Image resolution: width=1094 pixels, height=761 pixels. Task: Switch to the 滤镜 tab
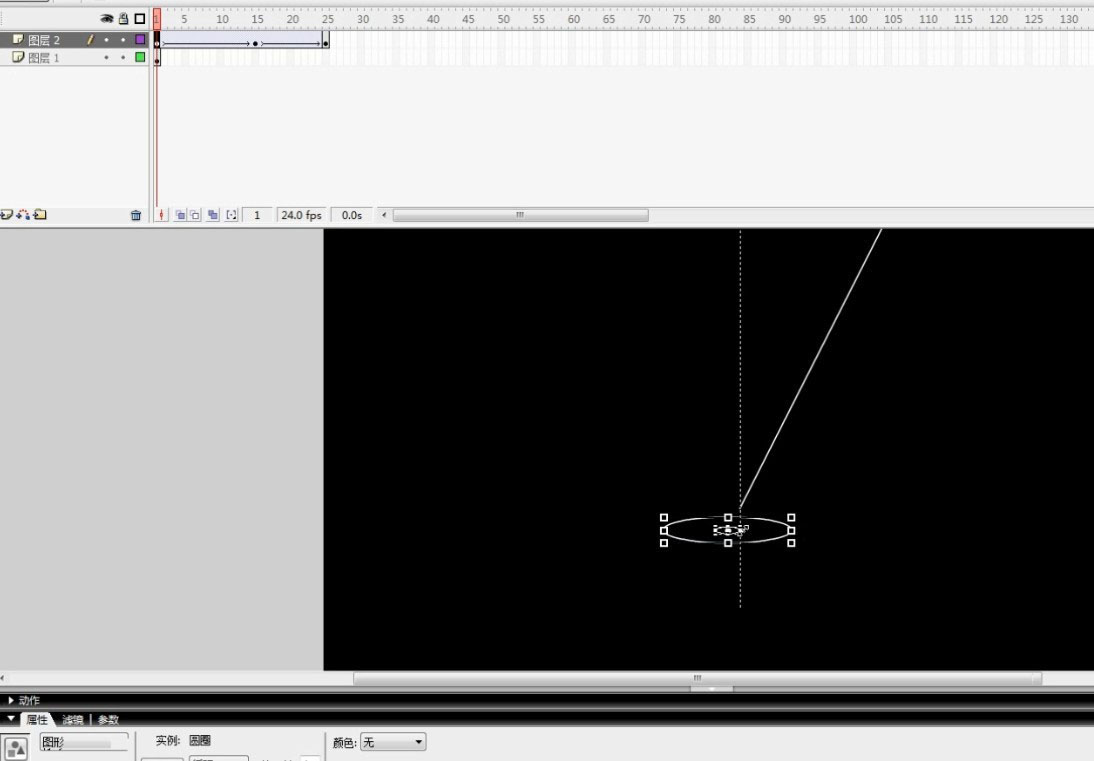click(73, 720)
